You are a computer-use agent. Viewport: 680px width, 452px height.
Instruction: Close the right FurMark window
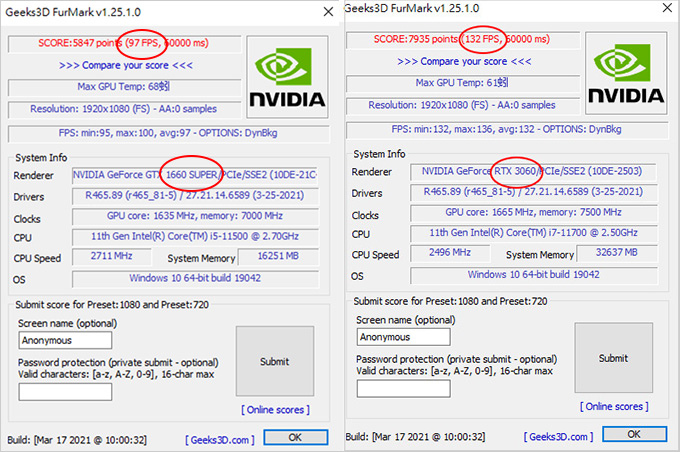667,7
